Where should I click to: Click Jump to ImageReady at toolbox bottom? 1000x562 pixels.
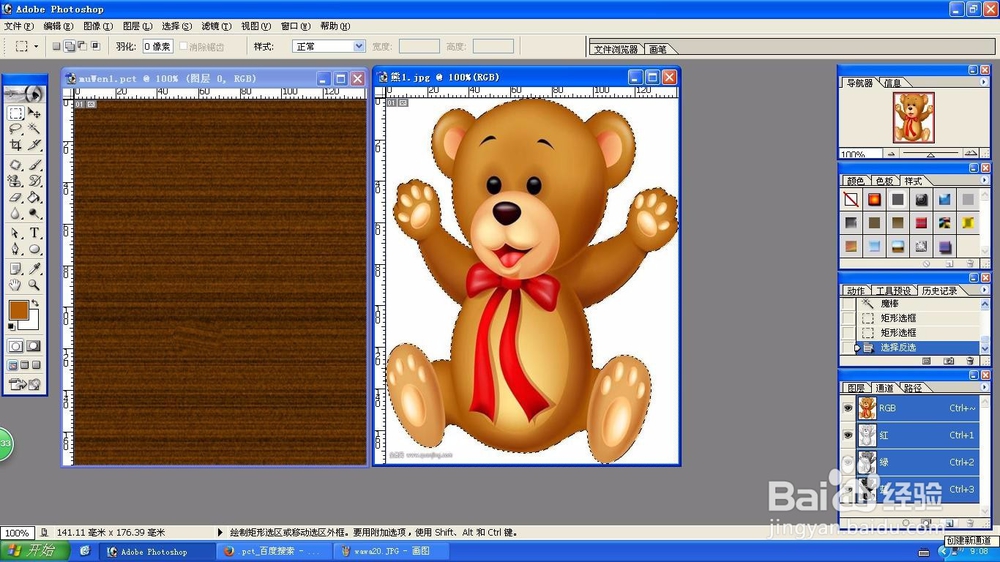(25, 384)
